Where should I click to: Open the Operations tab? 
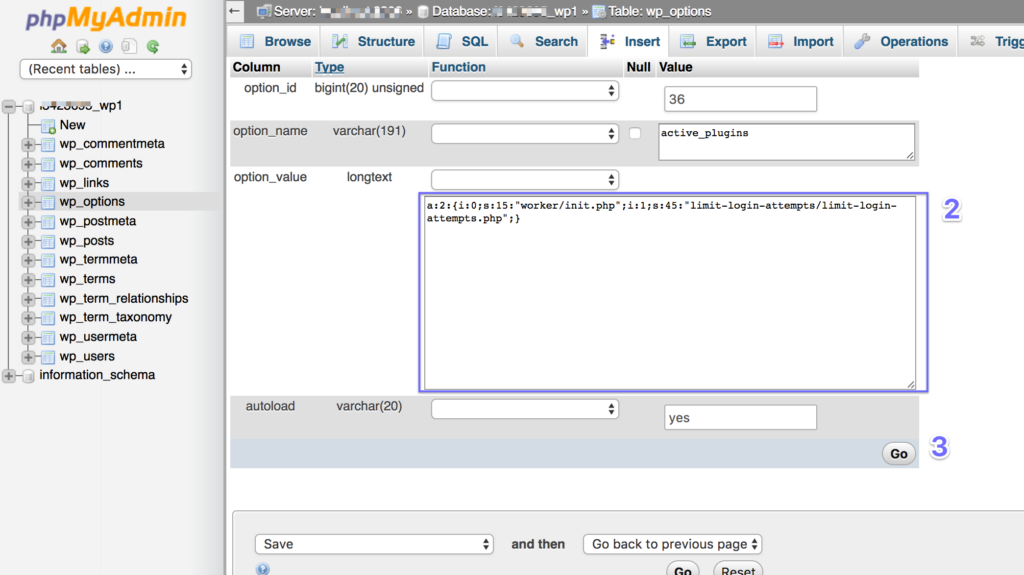(901, 41)
